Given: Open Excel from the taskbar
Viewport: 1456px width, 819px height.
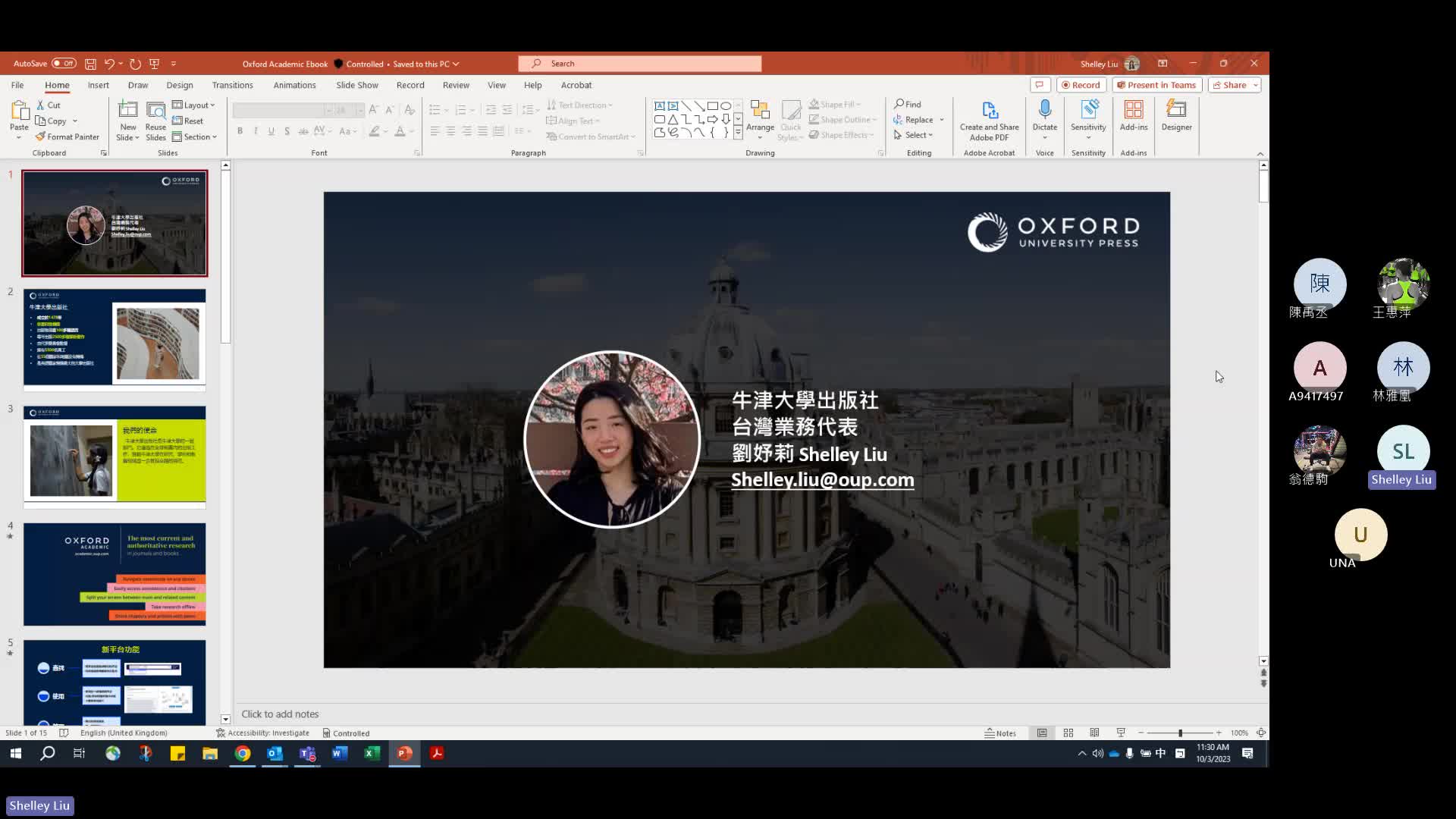Looking at the screenshot, I should coord(372,753).
